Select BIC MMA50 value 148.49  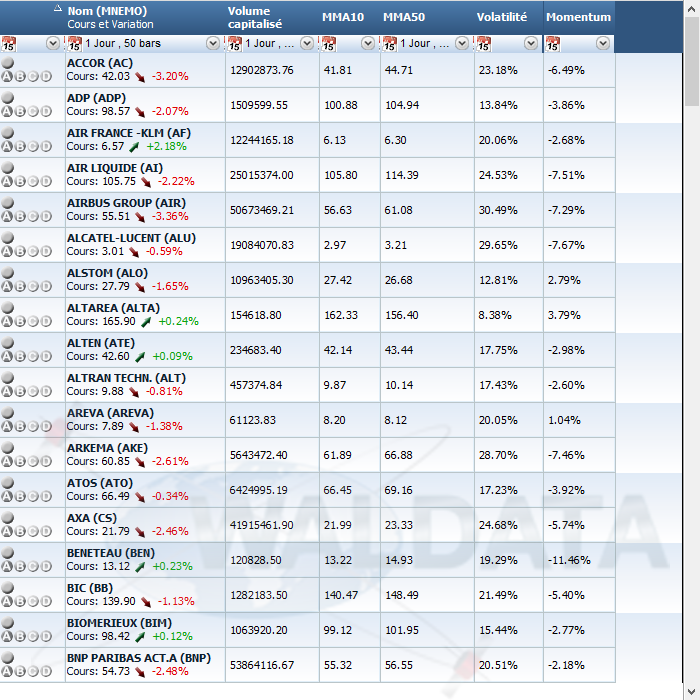click(x=402, y=595)
